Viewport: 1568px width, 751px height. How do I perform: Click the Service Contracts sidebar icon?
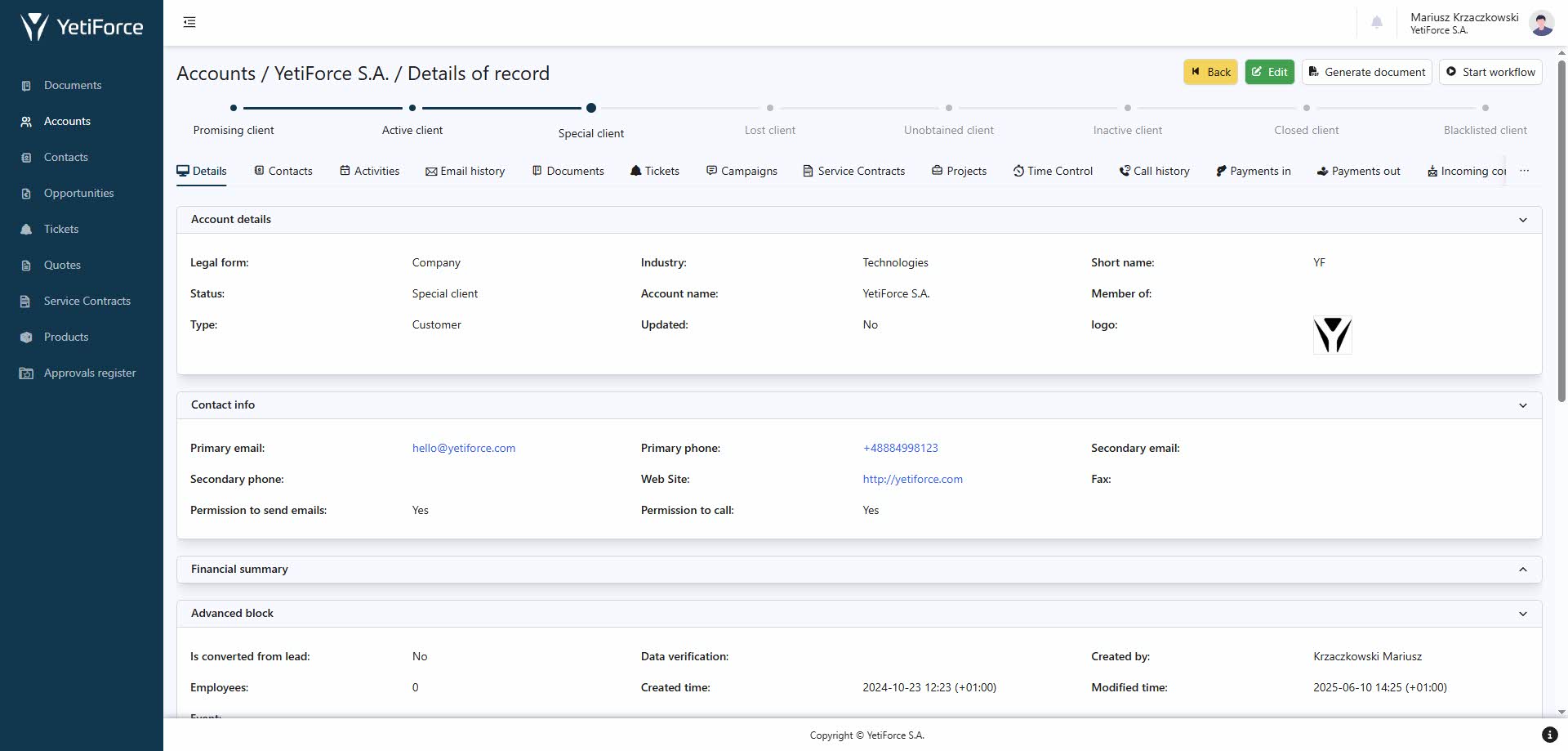coord(26,302)
